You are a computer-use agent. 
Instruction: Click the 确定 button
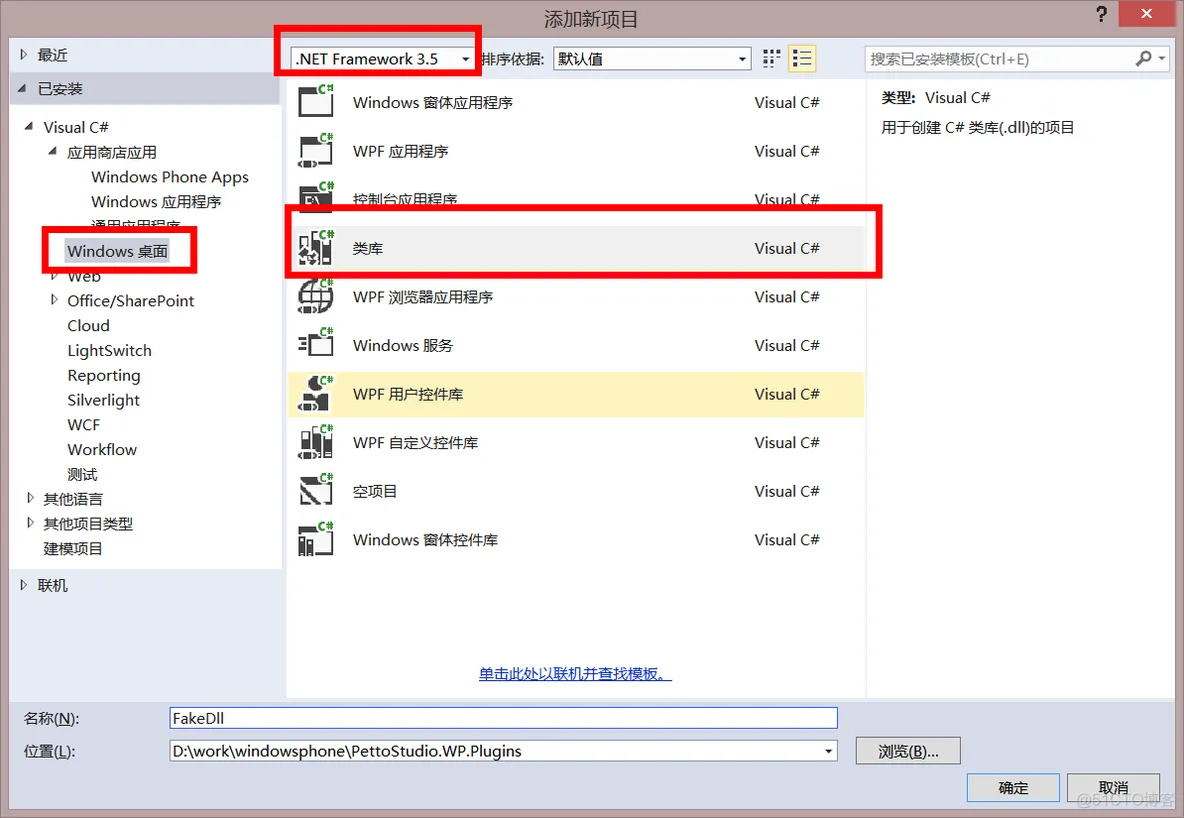pyautogui.click(x=1013, y=788)
